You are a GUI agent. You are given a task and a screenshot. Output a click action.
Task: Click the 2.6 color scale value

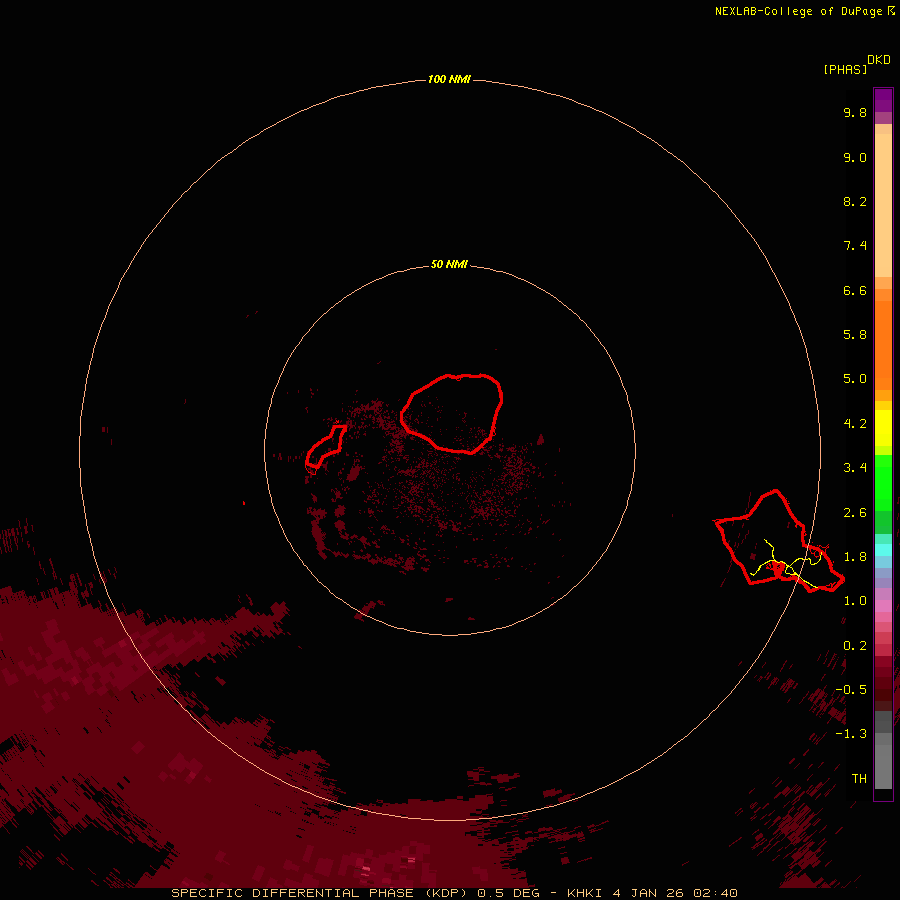(x=855, y=513)
